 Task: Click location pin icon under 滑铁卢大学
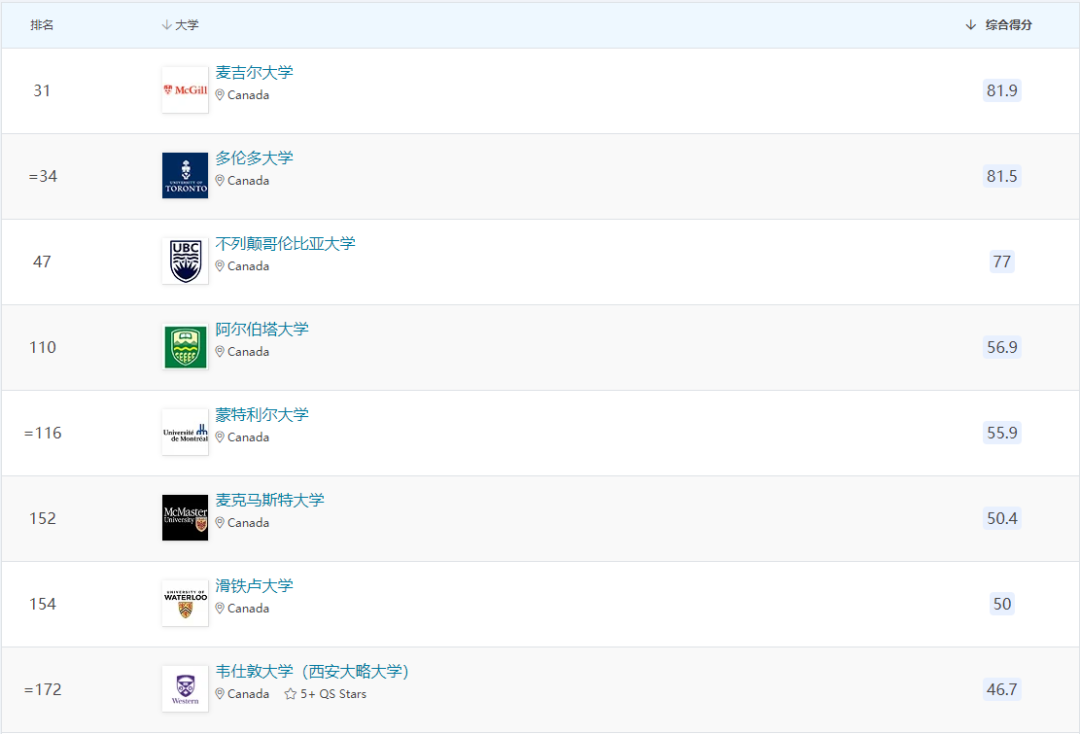pos(220,609)
